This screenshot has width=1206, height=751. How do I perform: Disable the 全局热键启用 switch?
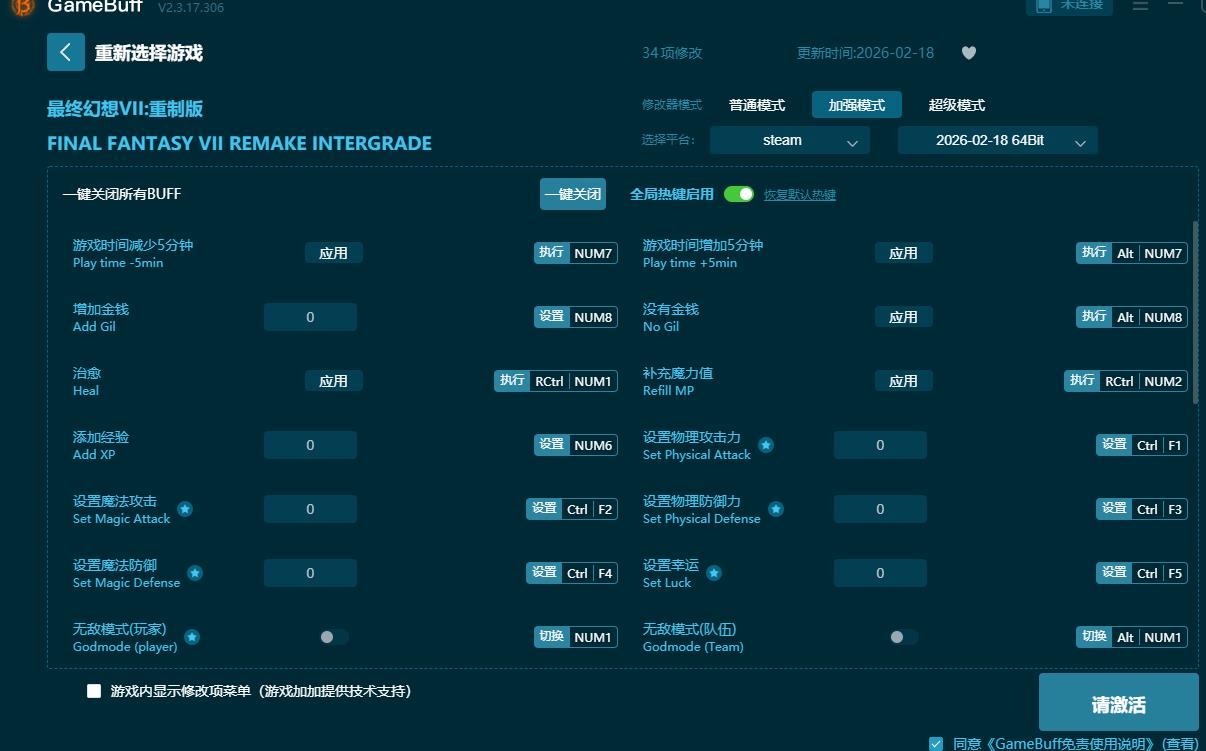point(739,194)
